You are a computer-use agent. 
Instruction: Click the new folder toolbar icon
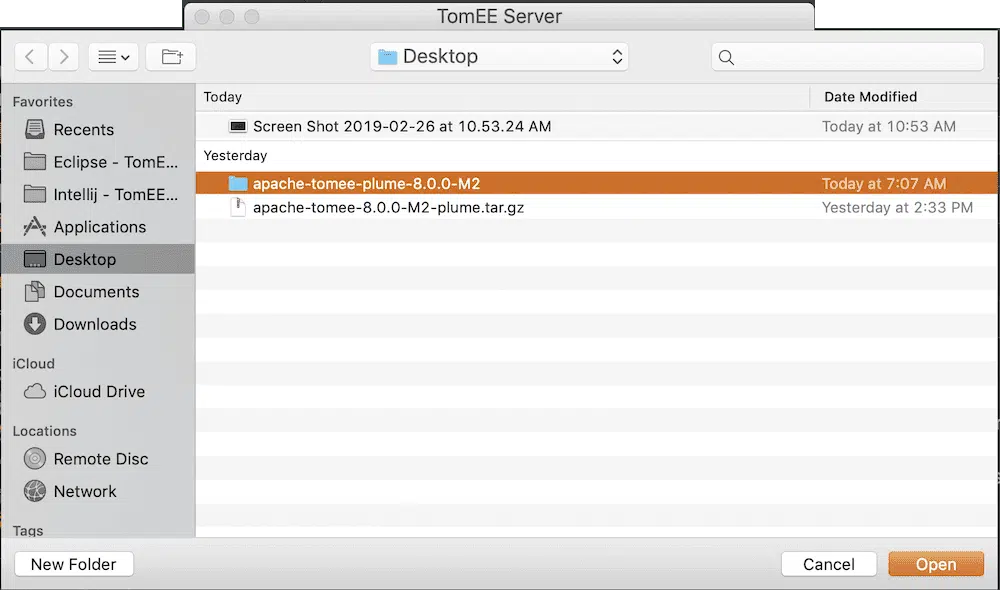[x=171, y=57]
